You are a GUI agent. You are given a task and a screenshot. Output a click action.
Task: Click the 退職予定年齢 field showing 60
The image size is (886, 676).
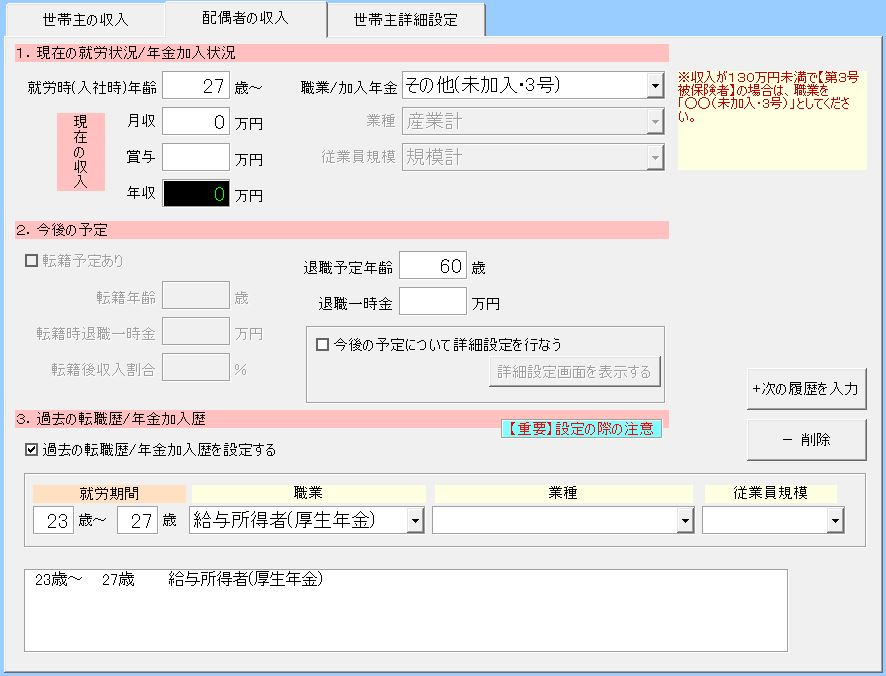(432, 266)
